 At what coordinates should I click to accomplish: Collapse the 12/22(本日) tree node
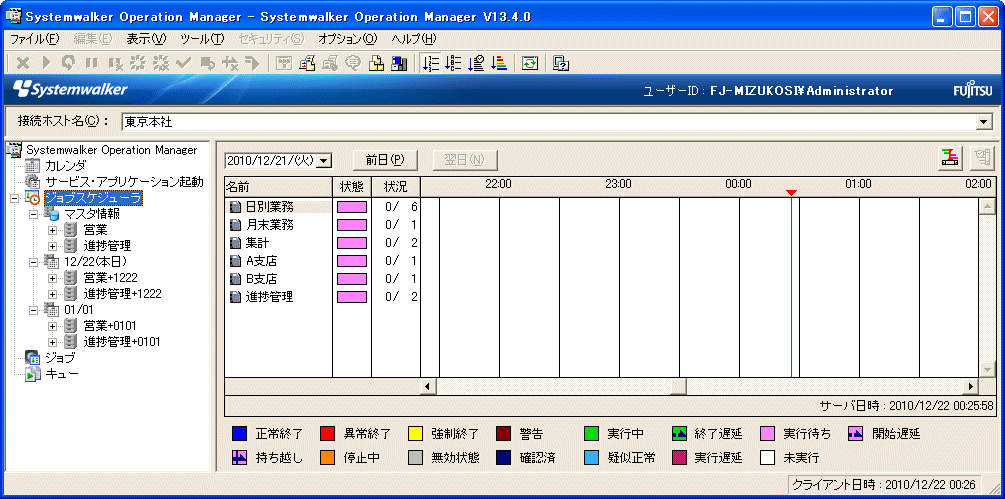click(x=34, y=262)
